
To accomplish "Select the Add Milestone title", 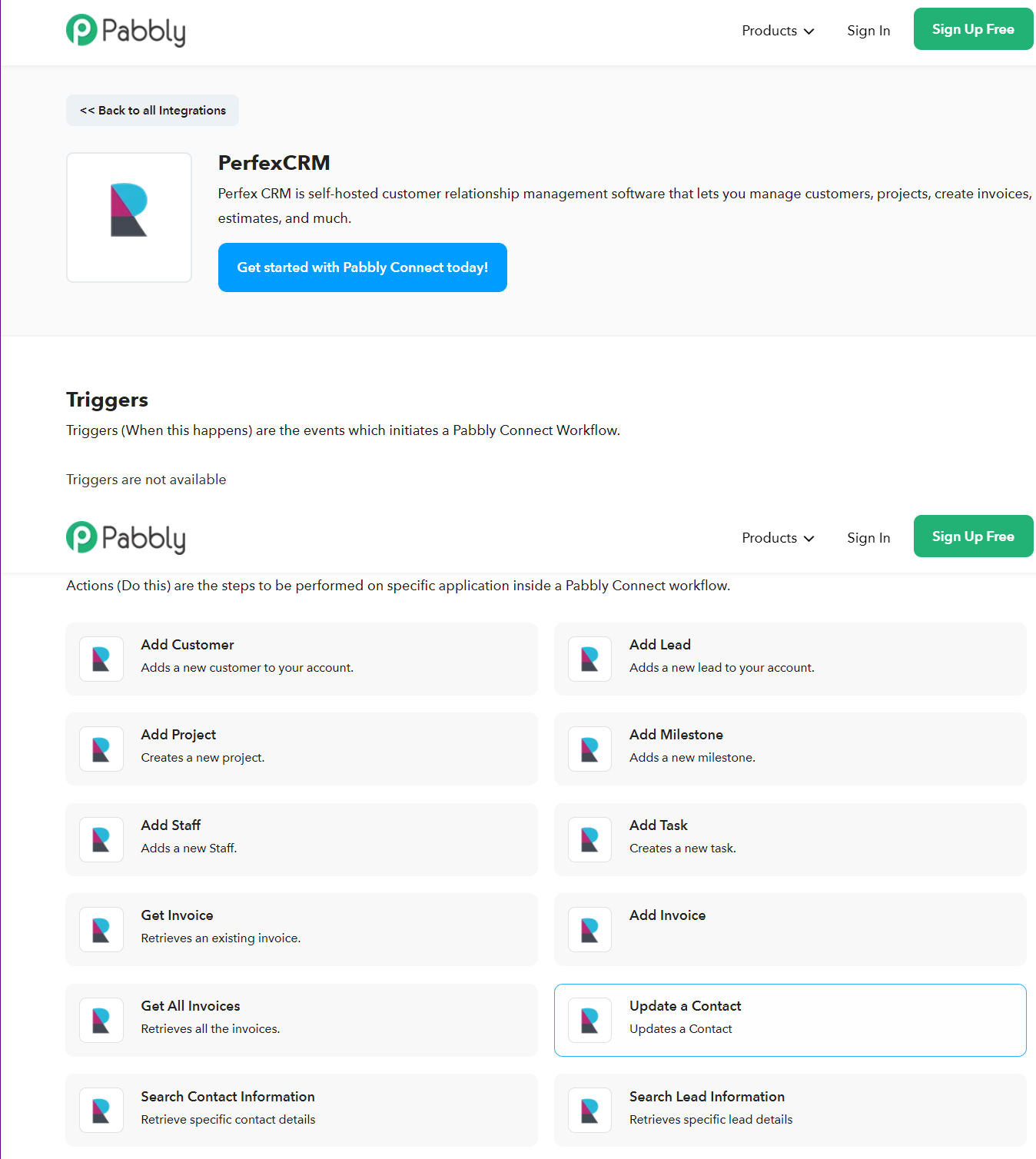I will [676, 735].
